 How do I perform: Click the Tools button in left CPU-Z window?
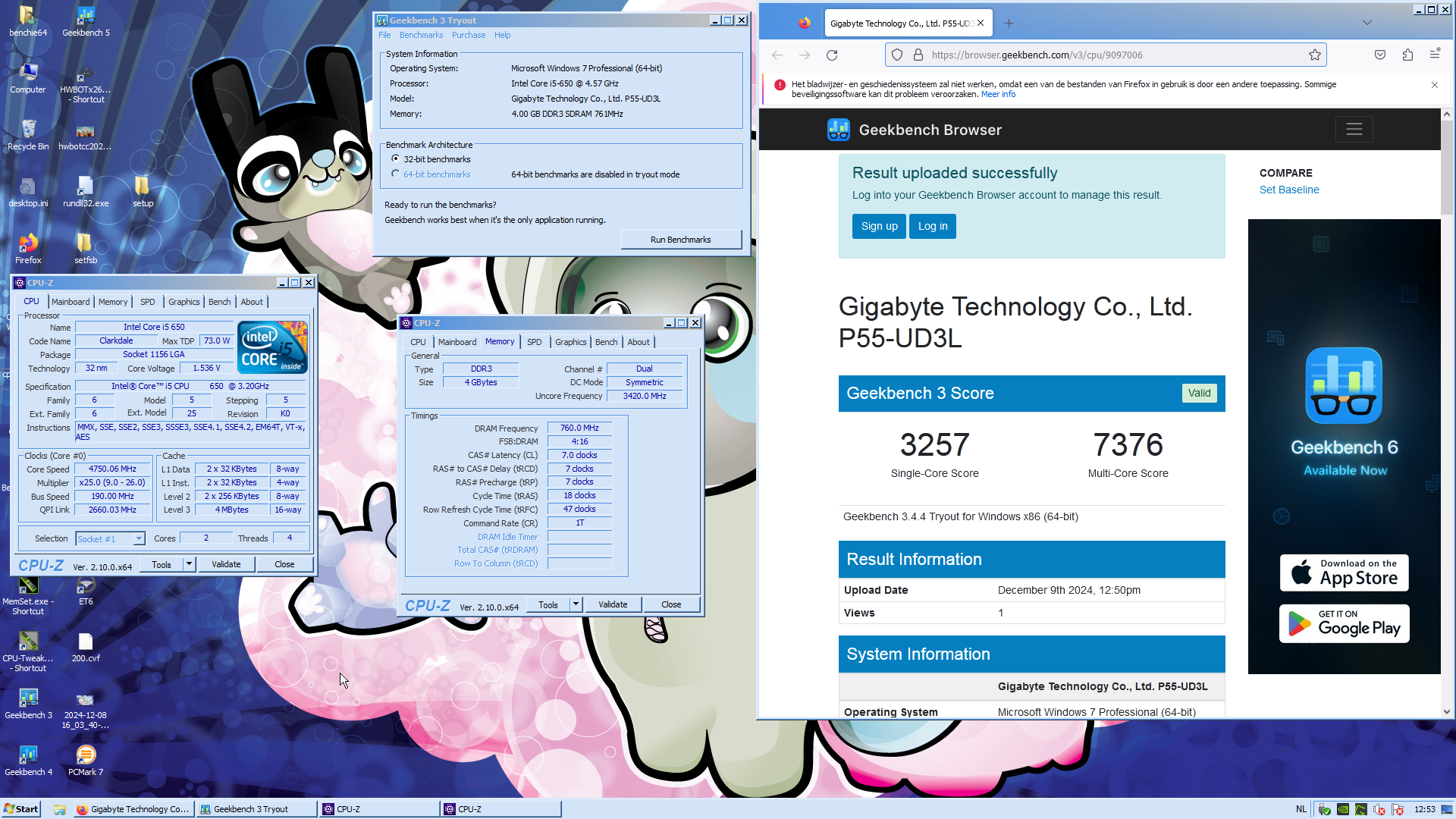click(x=161, y=563)
